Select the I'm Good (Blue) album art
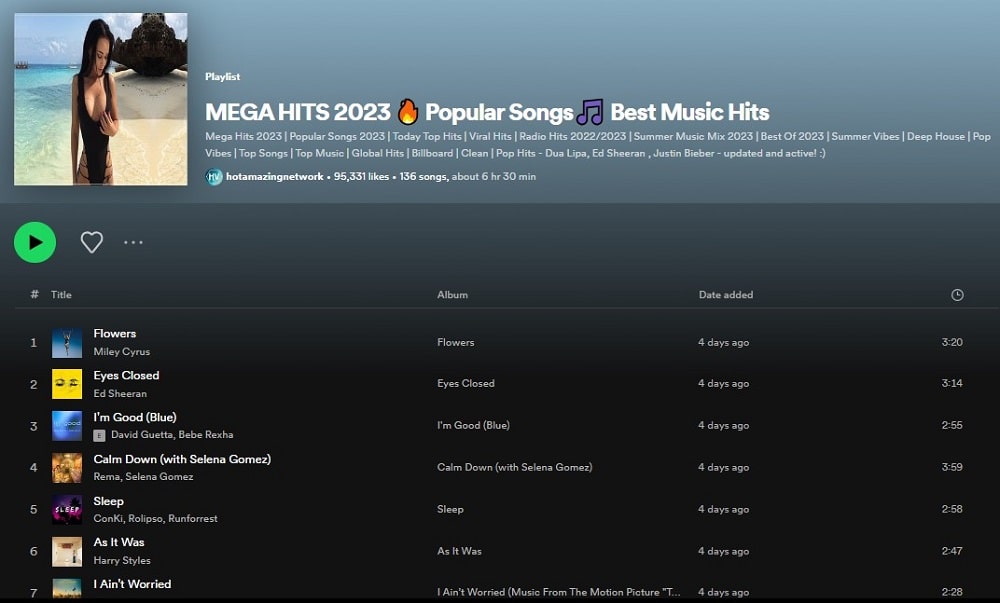Viewport: 1000px width, 603px height. click(67, 426)
